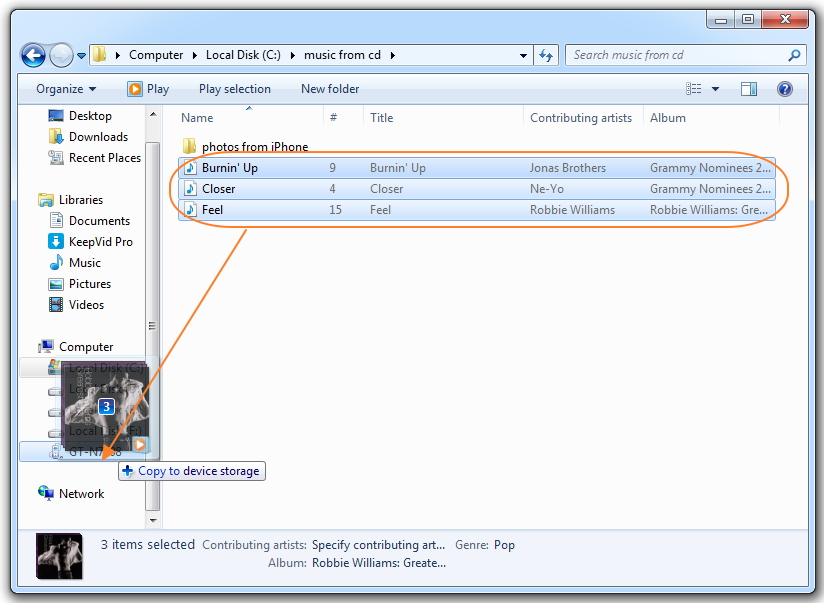Select Network in the navigation pane

[81, 494]
